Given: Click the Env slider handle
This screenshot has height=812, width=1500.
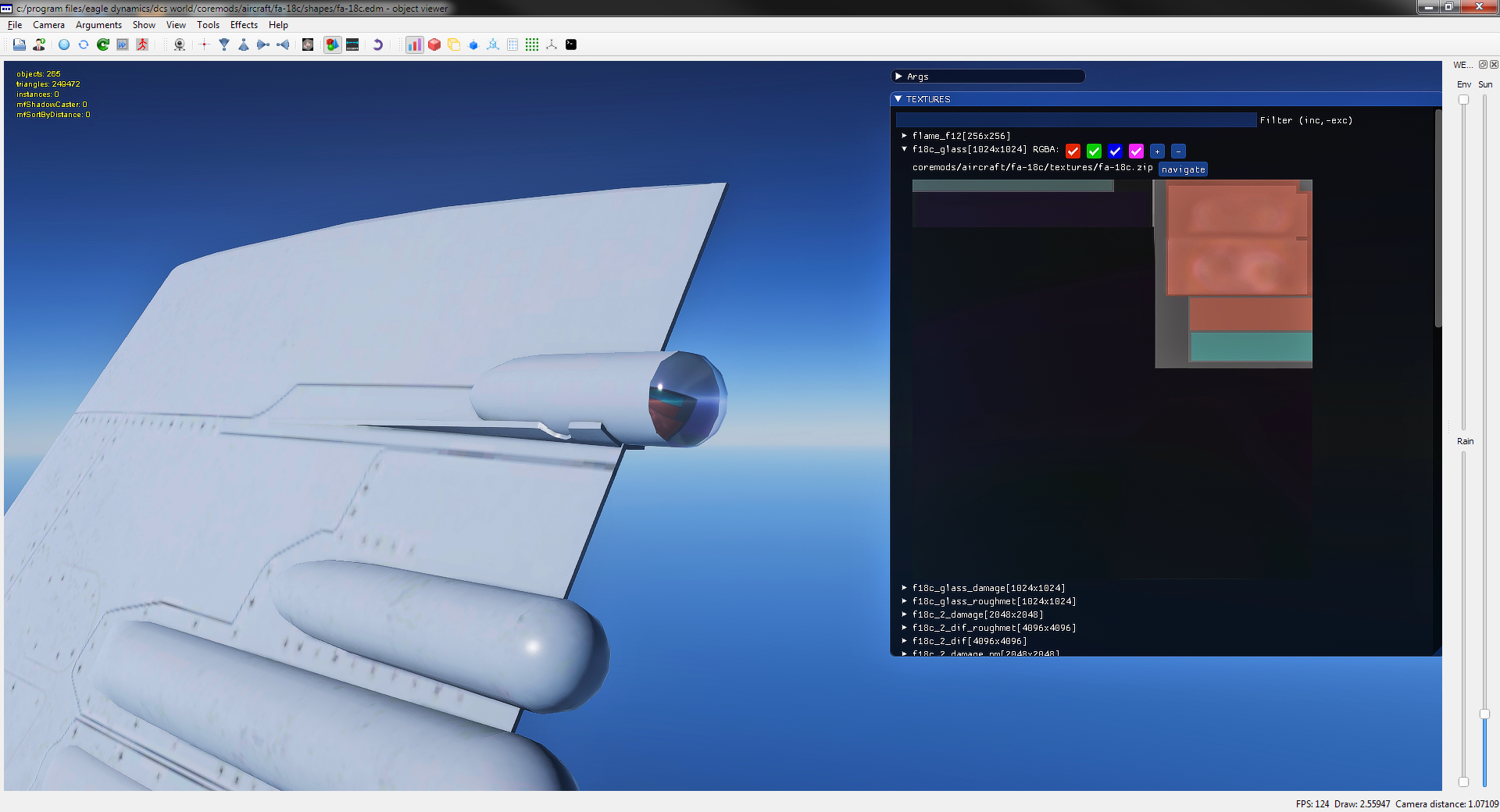Looking at the screenshot, I should pos(1463,100).
